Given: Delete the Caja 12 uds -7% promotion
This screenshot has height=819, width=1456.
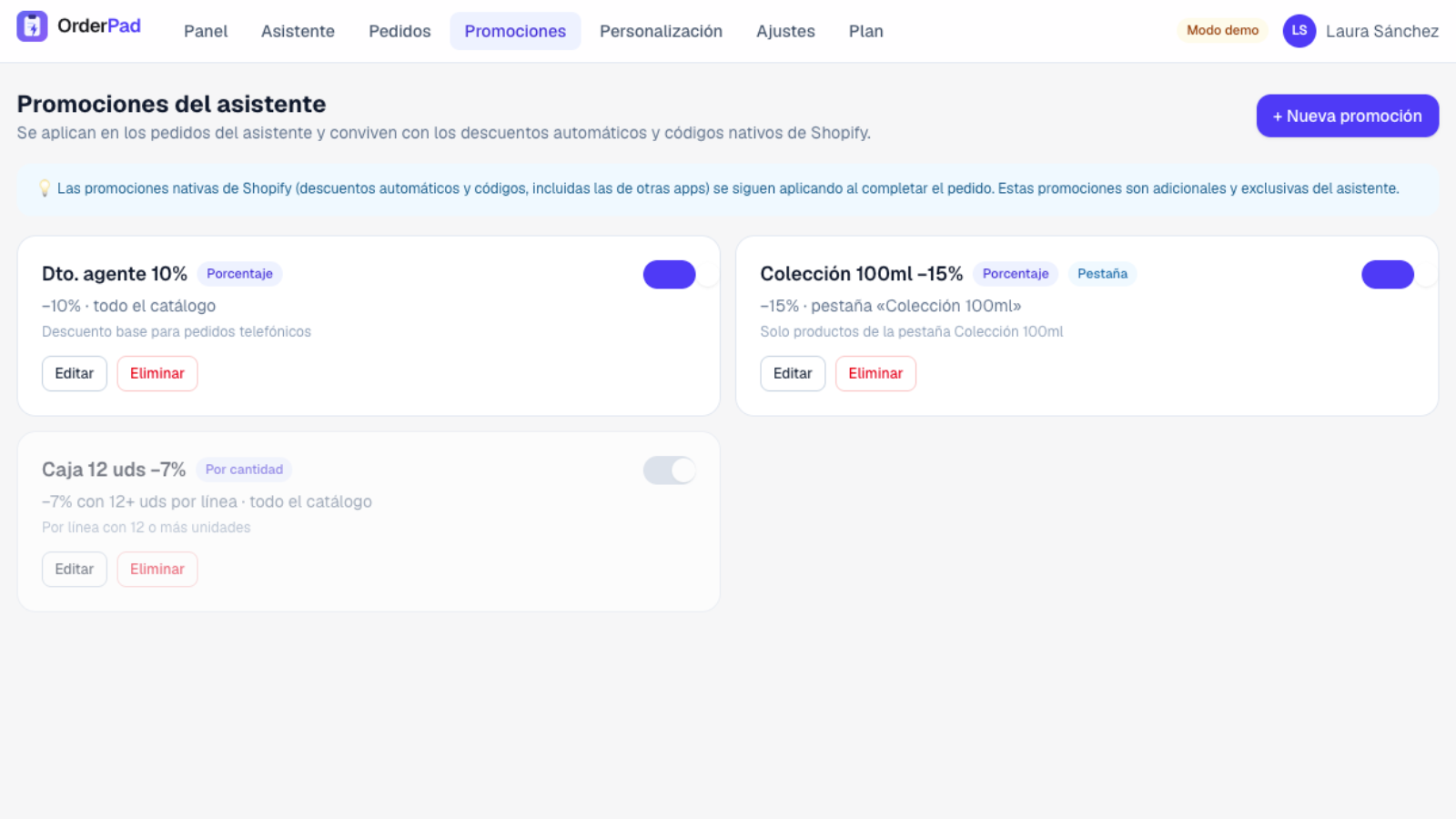Looking at the screenshot, I should tap(157, 569).
